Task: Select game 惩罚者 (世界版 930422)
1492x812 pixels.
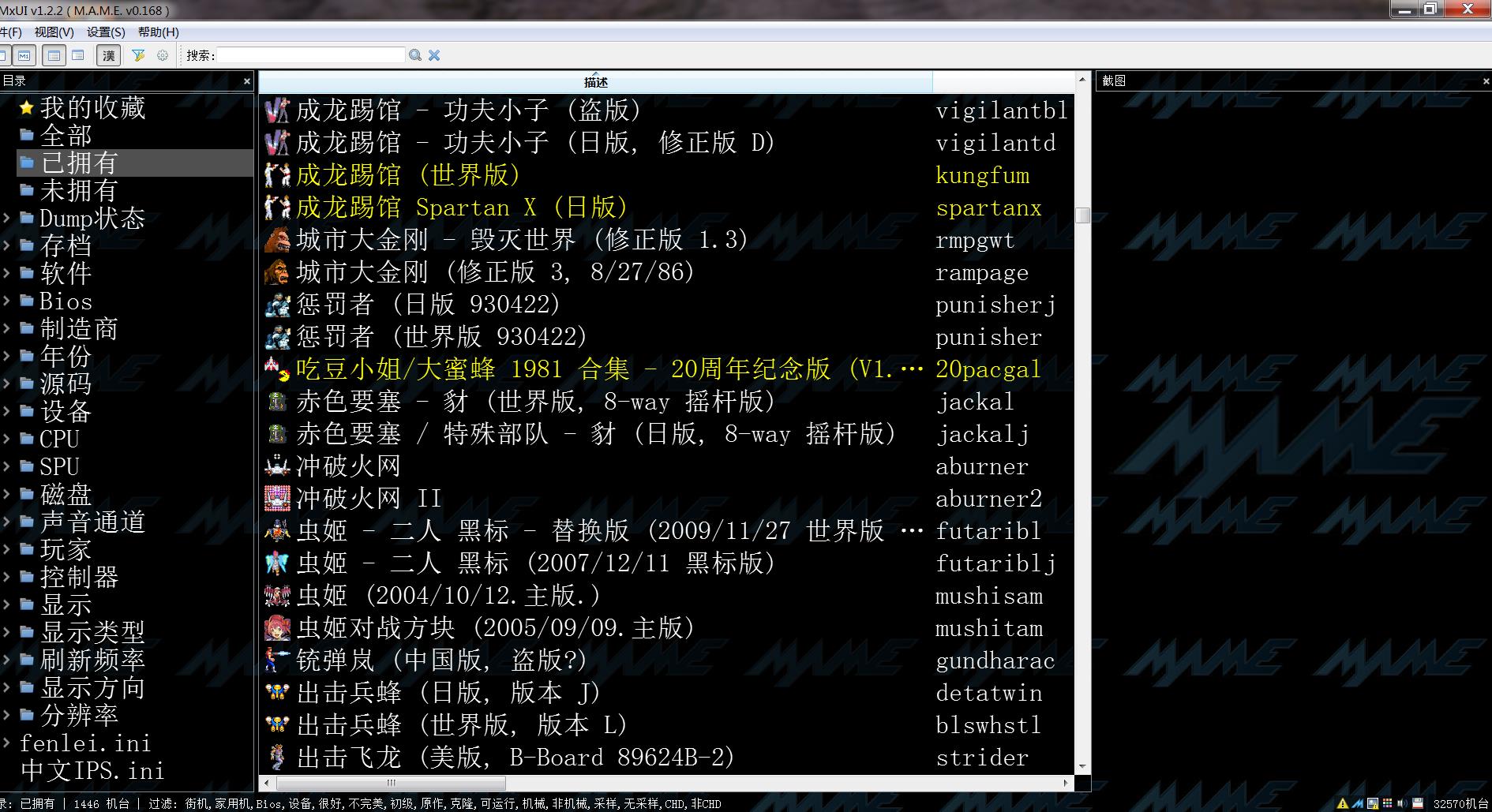Action: 442,337
